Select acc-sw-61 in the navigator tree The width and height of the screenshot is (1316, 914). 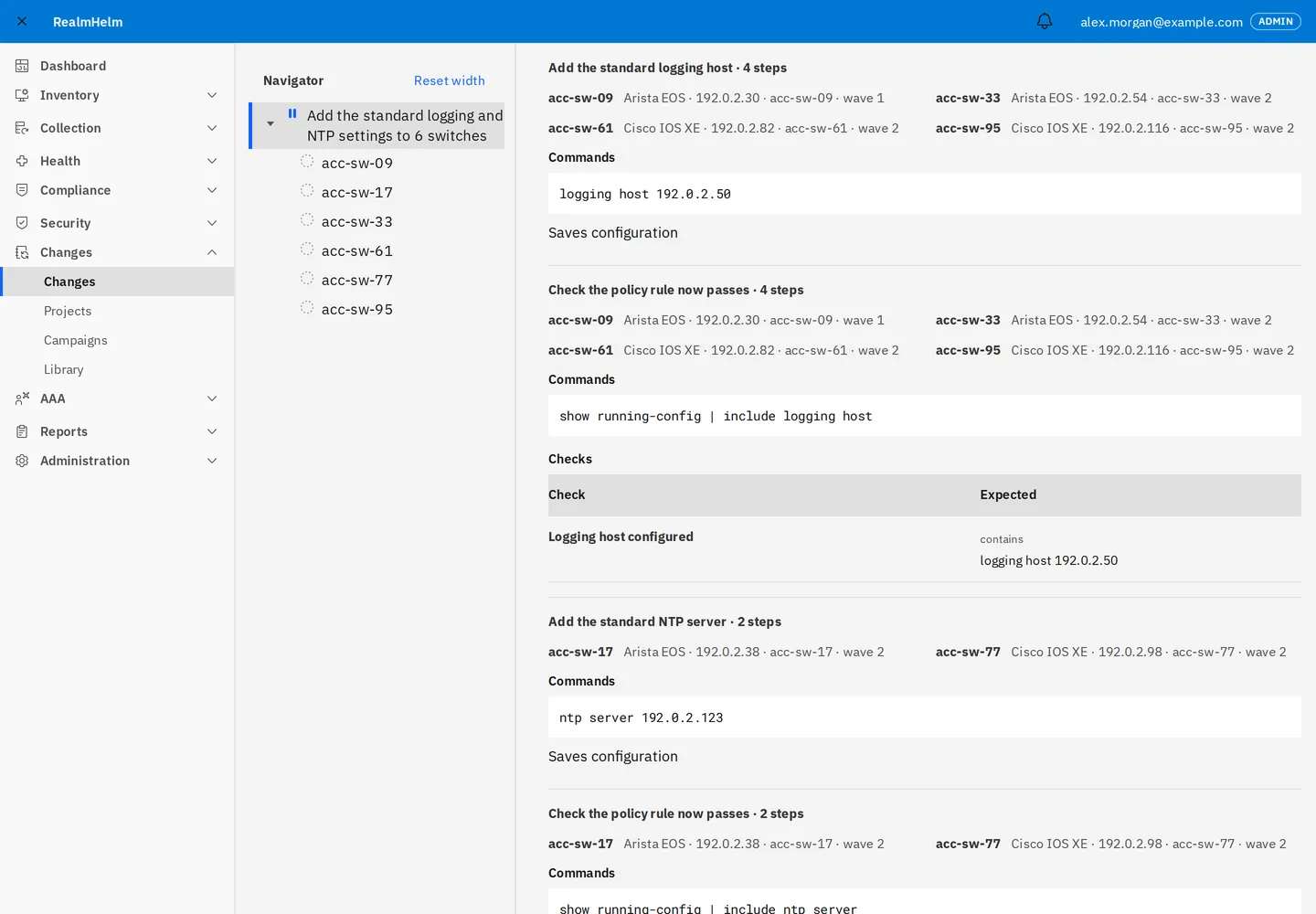click(x=357, y=250)
